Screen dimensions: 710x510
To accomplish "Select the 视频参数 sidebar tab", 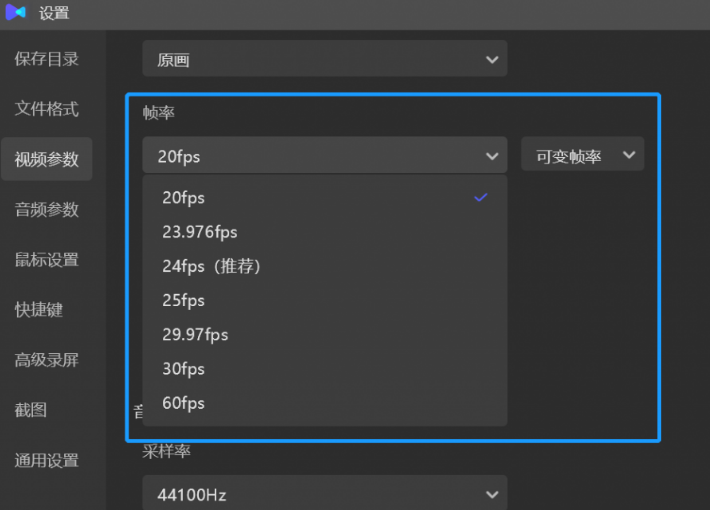I will (46, 159).
